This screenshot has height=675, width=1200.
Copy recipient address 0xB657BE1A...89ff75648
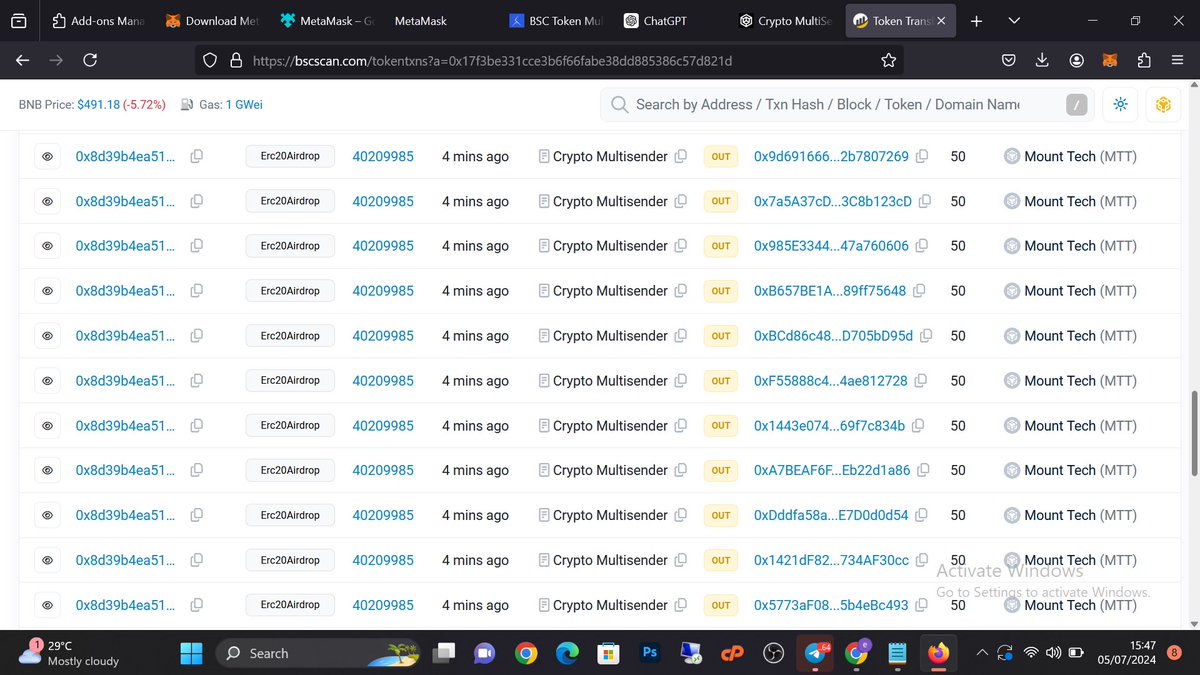[917, 291]
